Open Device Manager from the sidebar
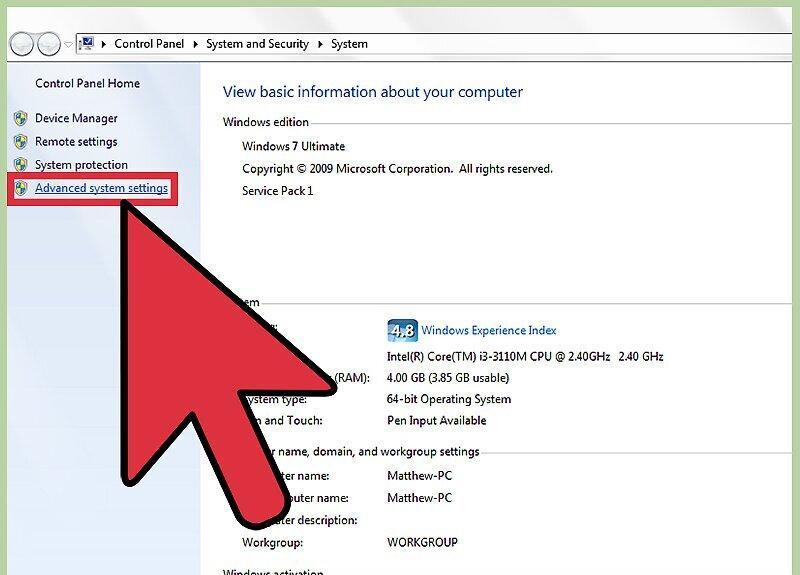This screenshot has height=575, width=800. tap(77, 118)
